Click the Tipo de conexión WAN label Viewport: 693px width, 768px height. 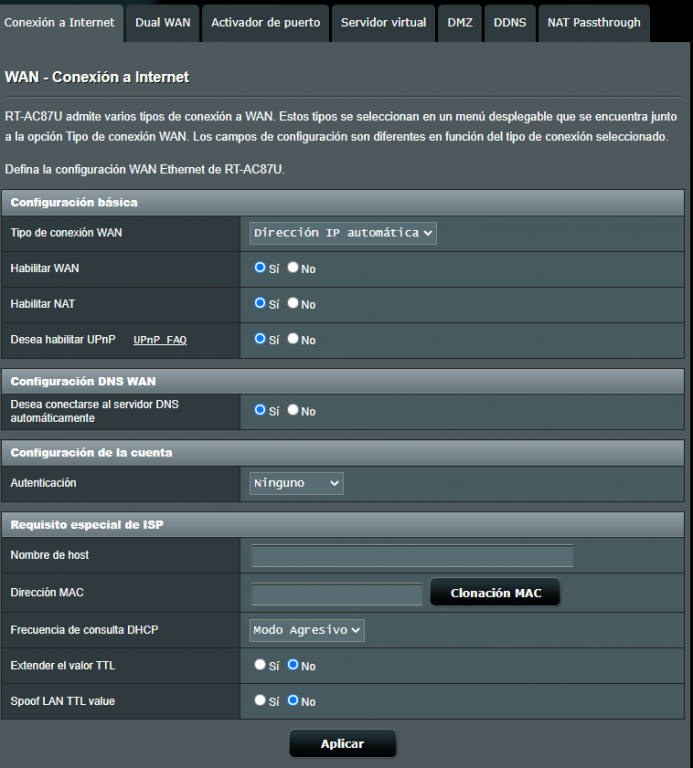[x=66, y=233]
